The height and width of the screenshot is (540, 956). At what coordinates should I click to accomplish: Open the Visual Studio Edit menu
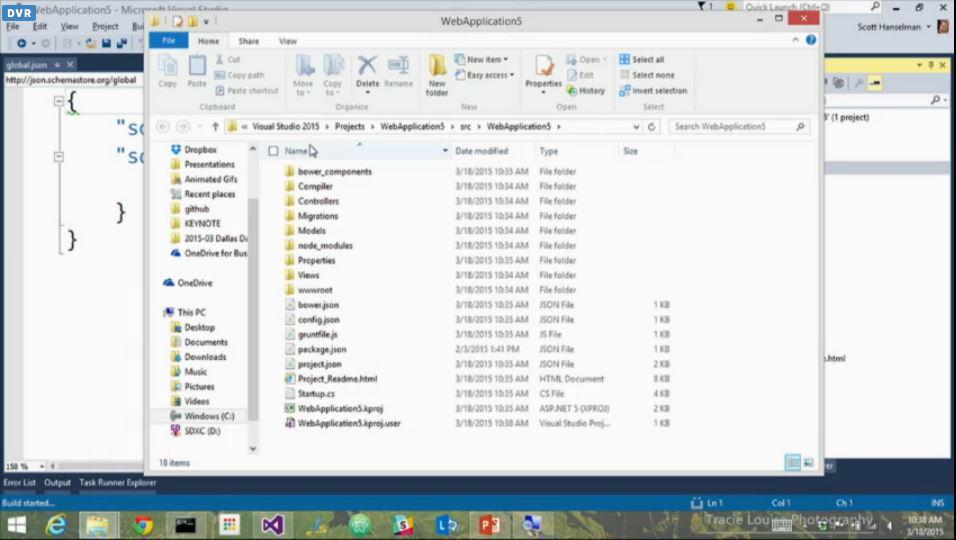tap(40, 27)
